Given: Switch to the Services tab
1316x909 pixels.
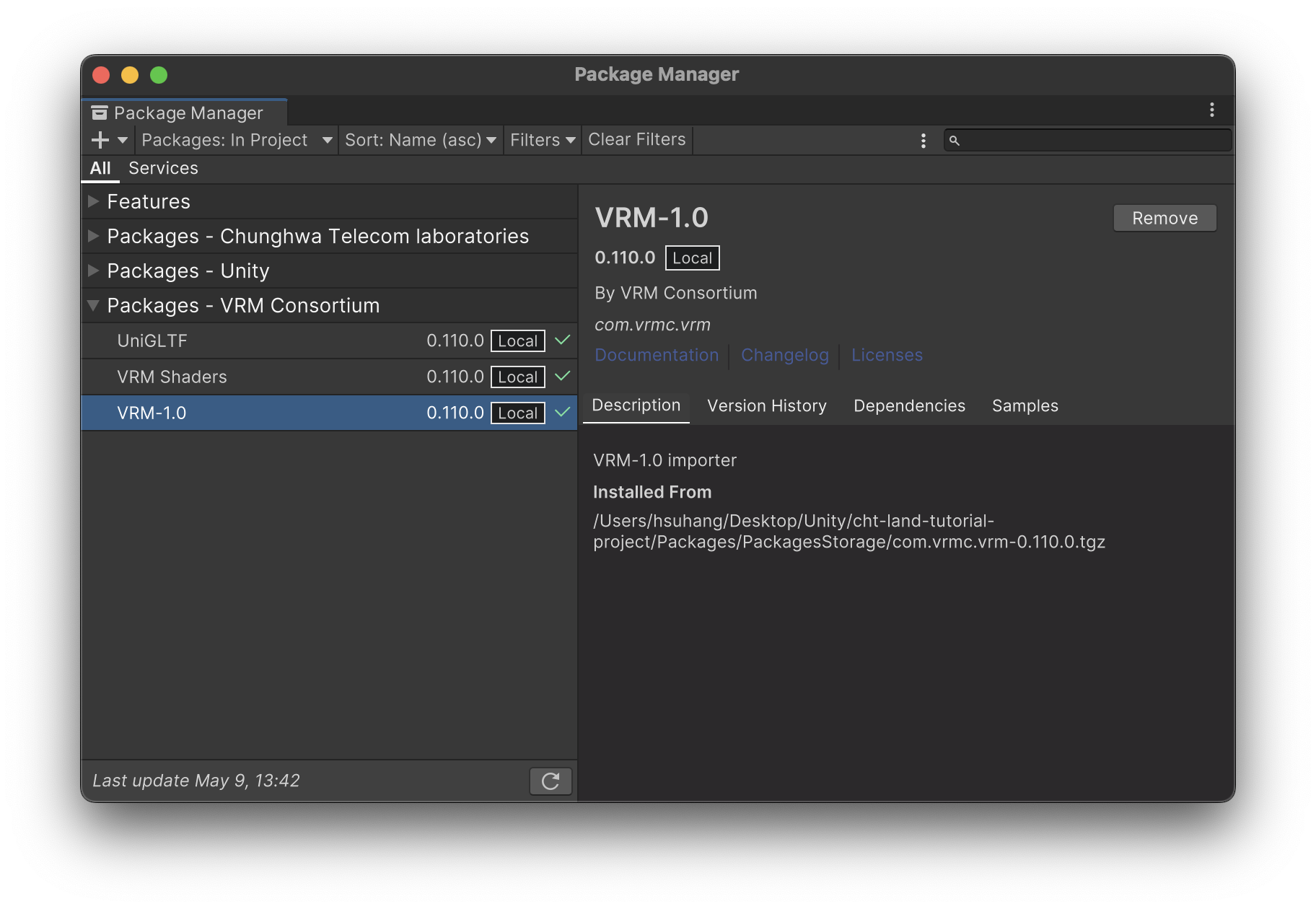Looking at the screenshot, I should tap(163, 168).
